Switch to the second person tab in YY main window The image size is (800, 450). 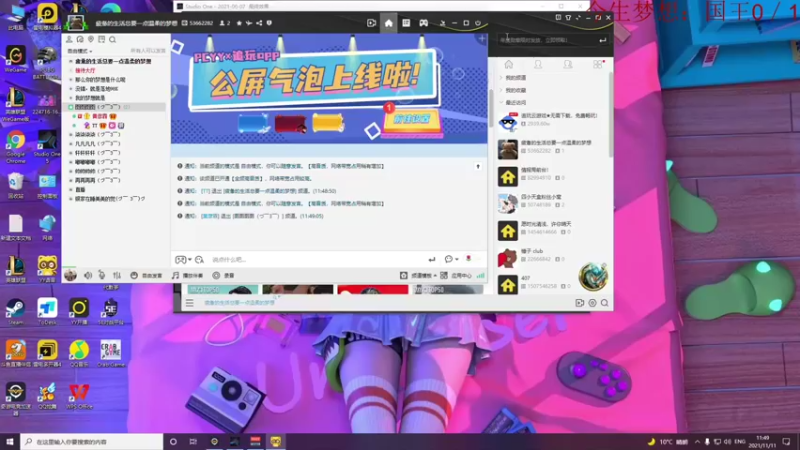tap(567, 64)
